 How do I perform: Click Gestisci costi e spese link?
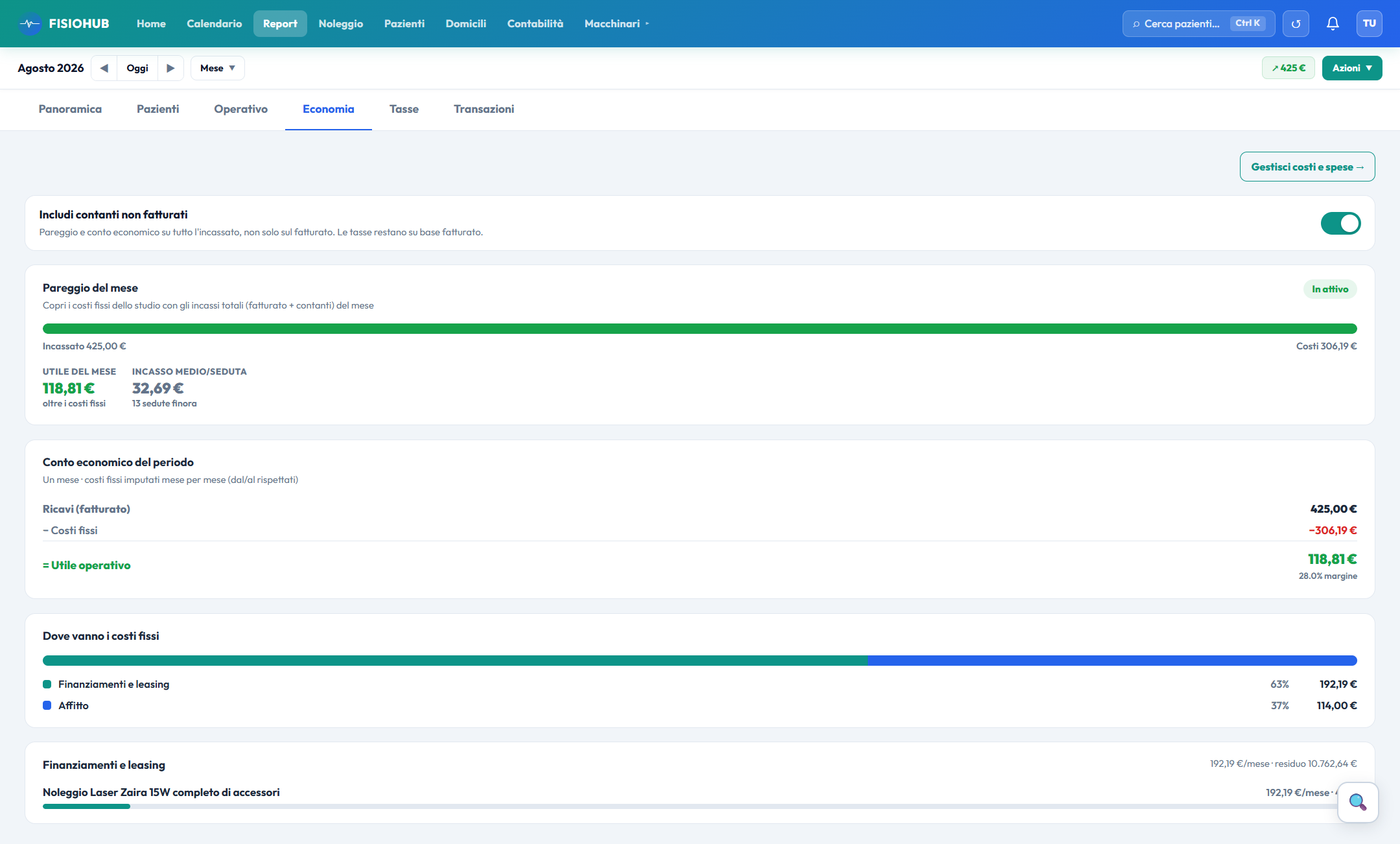click(1307, 167)
